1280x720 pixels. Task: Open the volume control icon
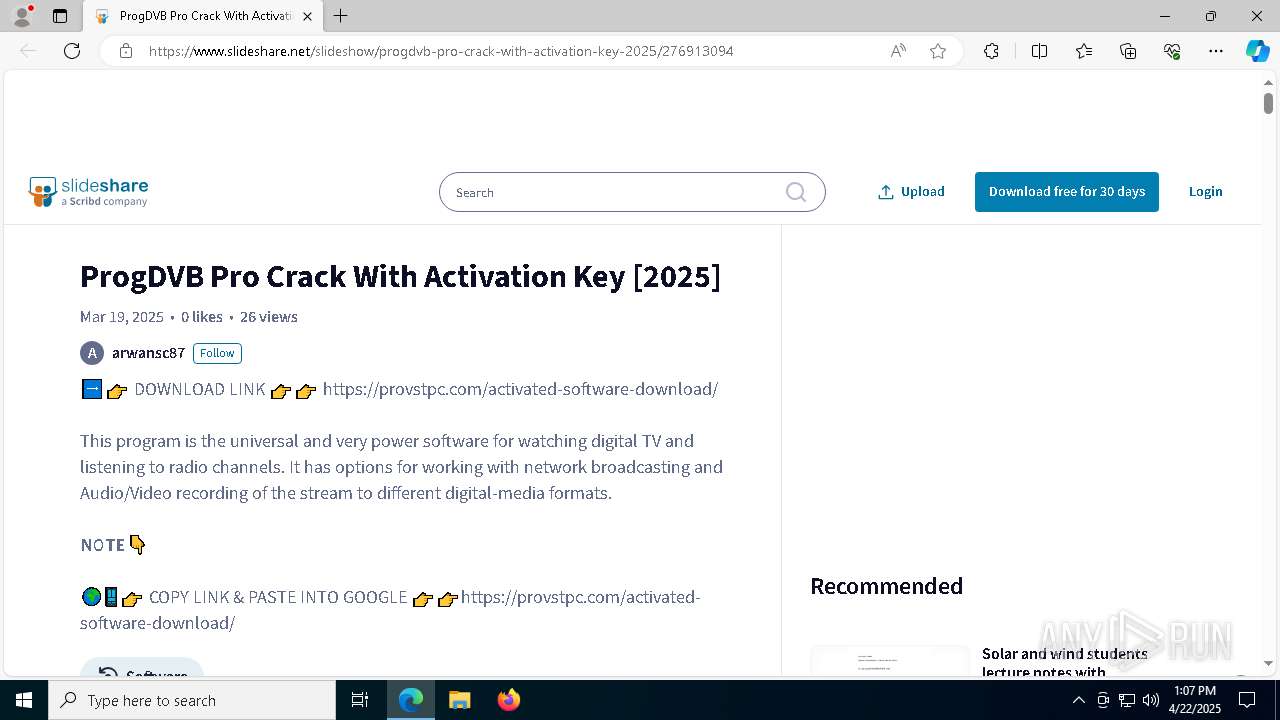(1150, 700)
